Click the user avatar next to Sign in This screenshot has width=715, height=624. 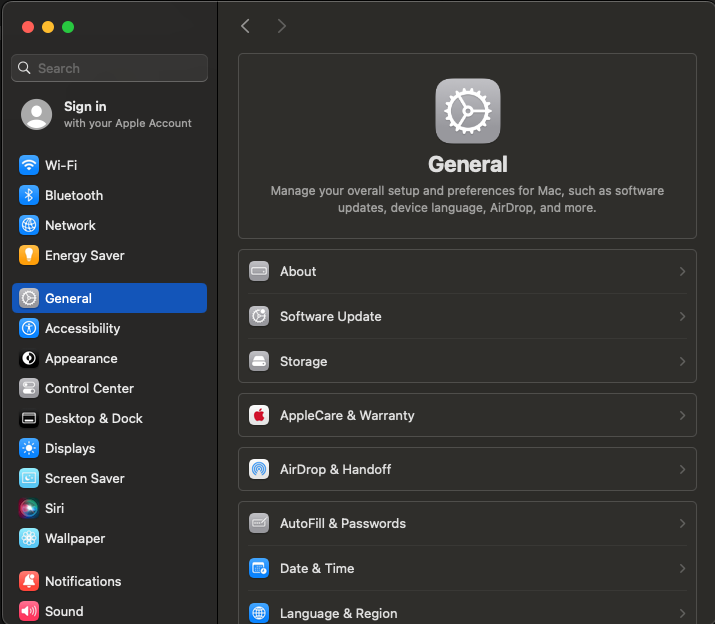tap(36, 114)
